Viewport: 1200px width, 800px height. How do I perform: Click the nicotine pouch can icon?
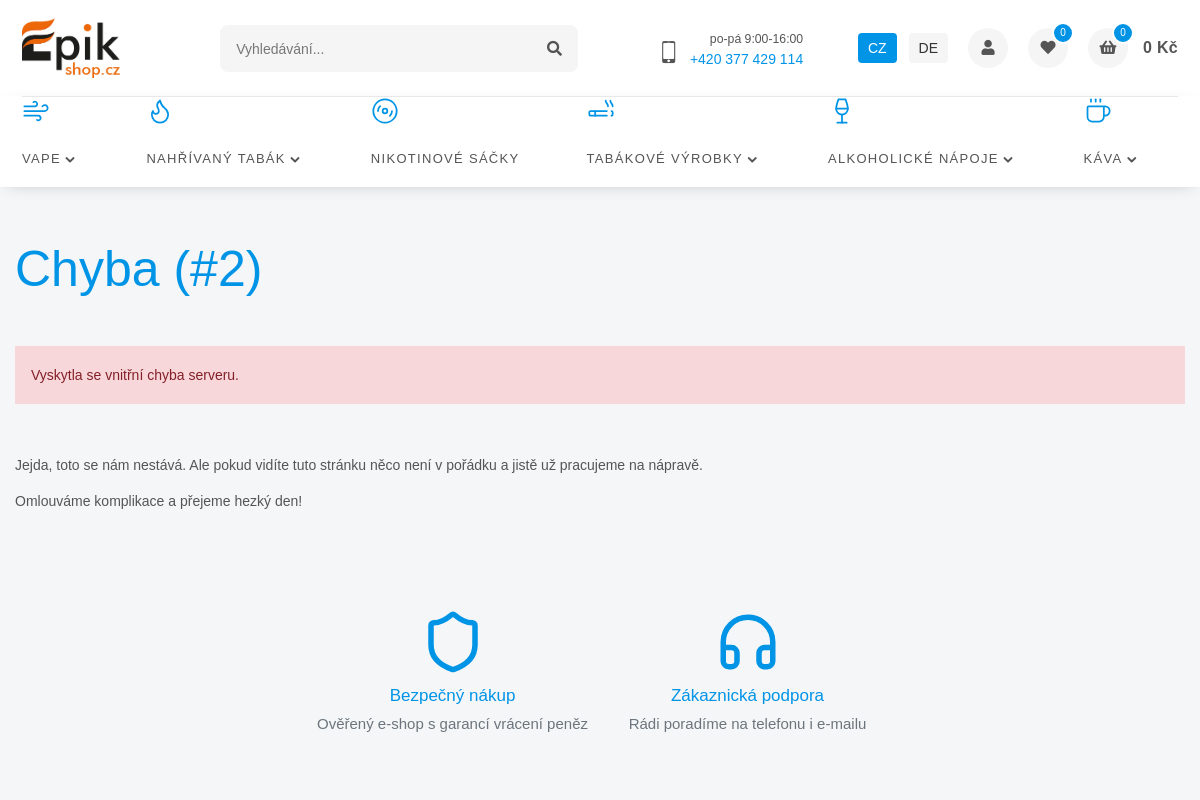(385, 111)
